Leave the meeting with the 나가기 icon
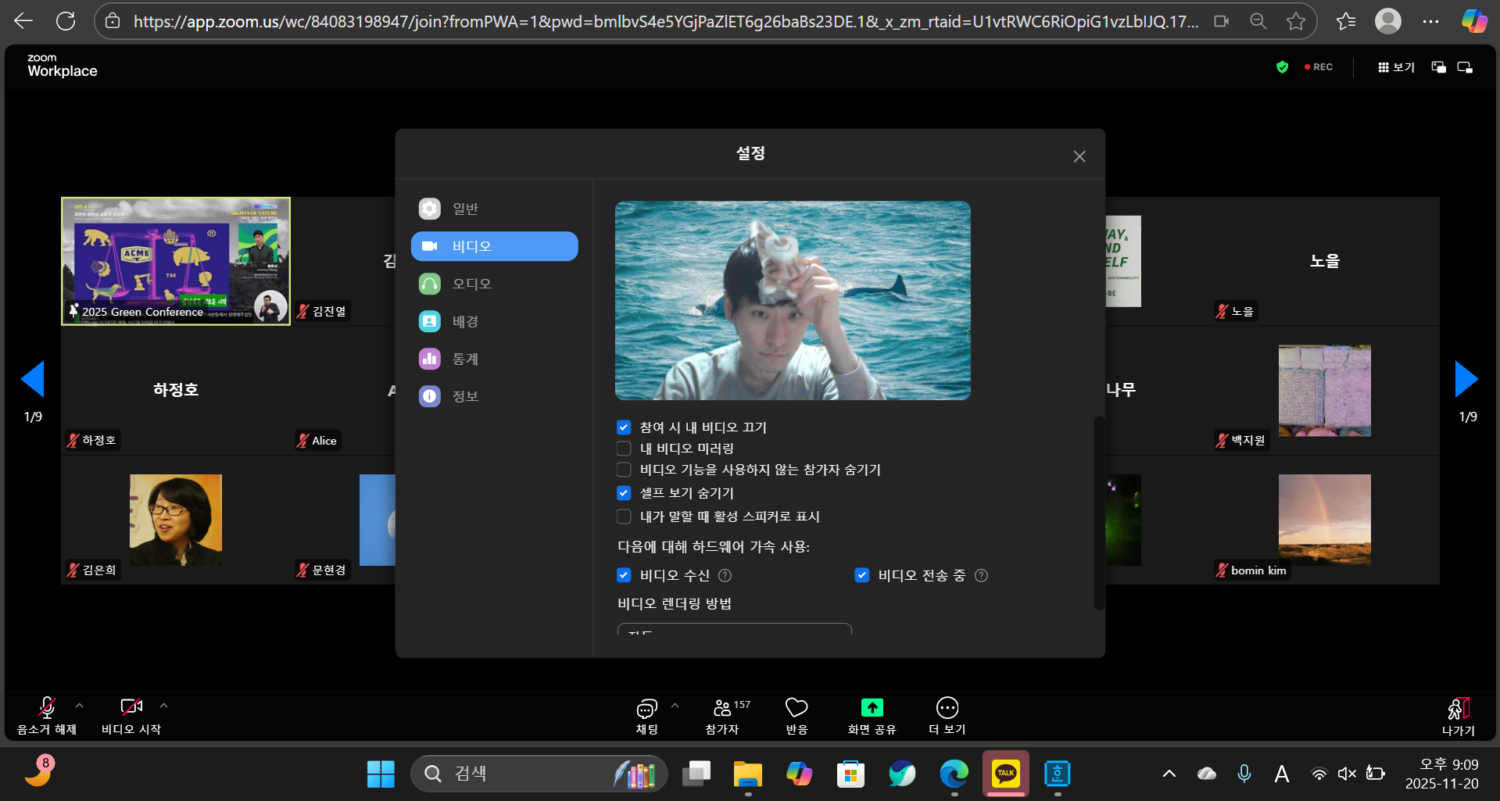Image resolution: width=1500 pixels, height=801 pixels. tap(1458, 709)
